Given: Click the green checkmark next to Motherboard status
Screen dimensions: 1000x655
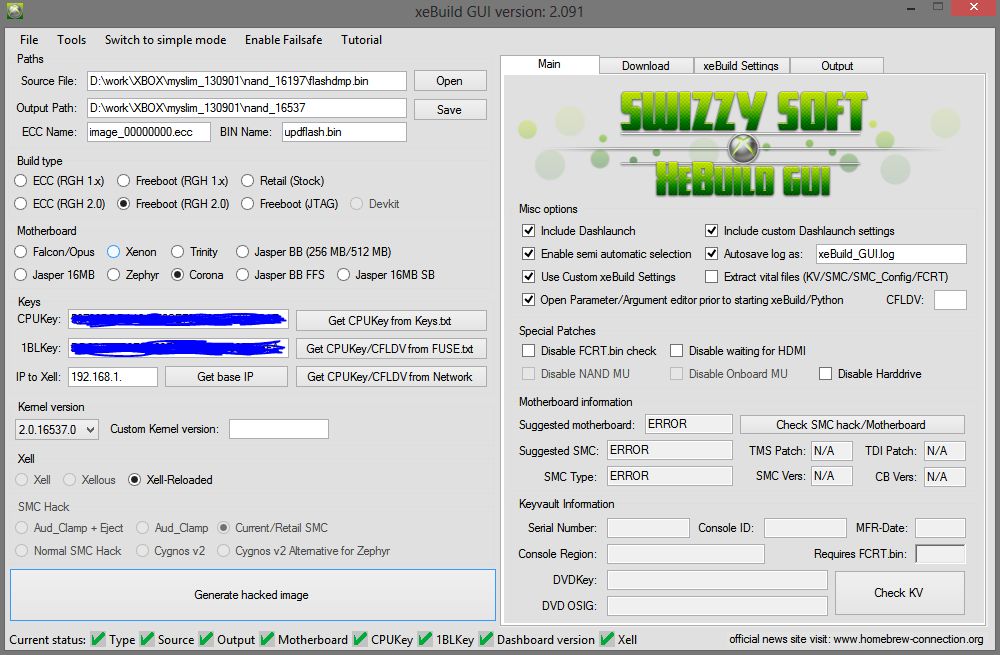Looking at the screenshot, I should [267, 640].
